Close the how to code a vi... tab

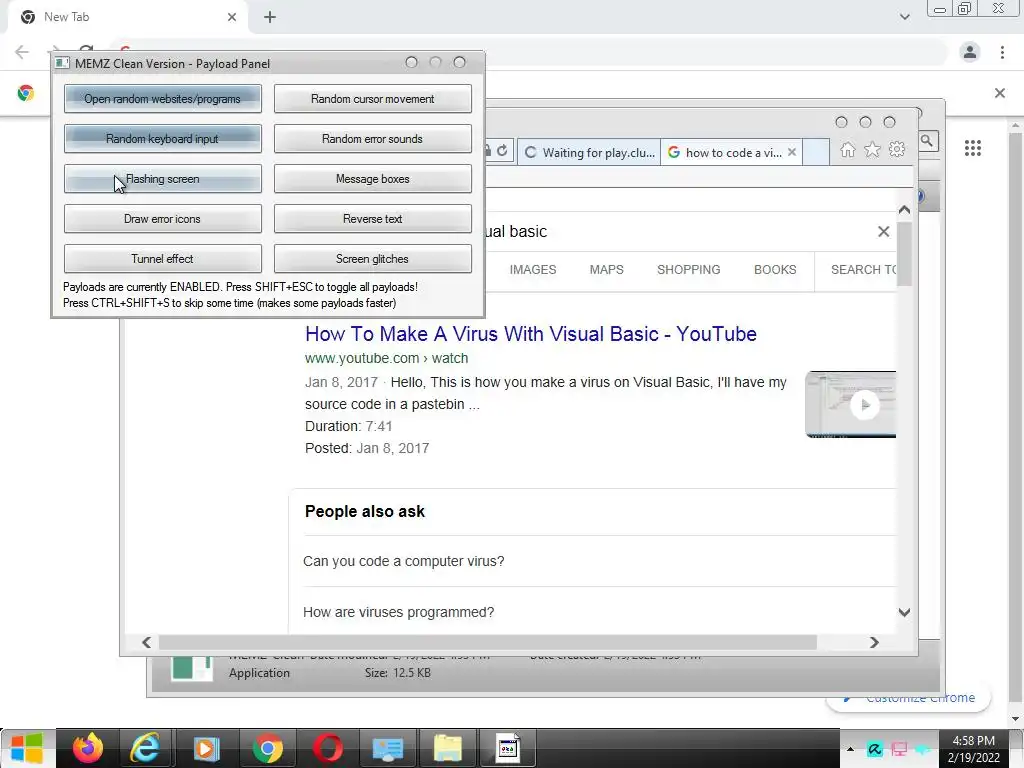(x=792, y=152)
